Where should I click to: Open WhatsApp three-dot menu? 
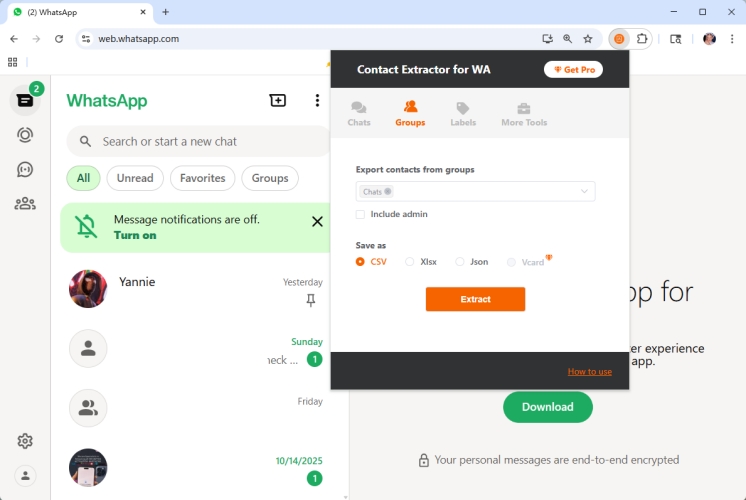point(317,100)
